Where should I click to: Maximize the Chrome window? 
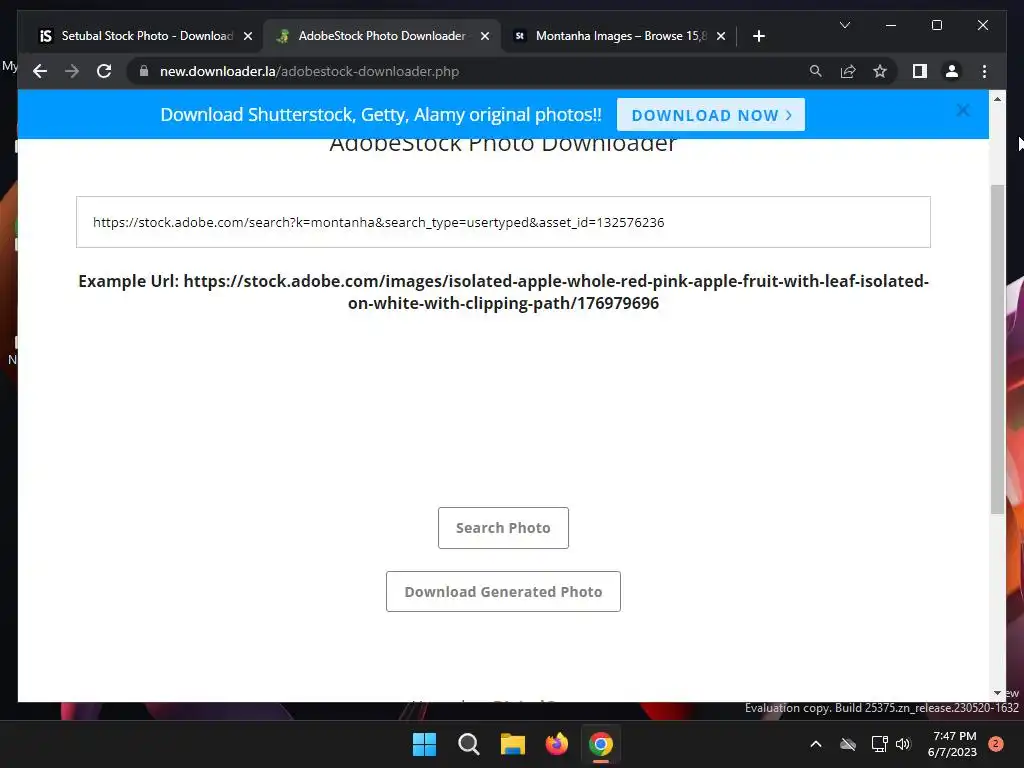[936, 25]
